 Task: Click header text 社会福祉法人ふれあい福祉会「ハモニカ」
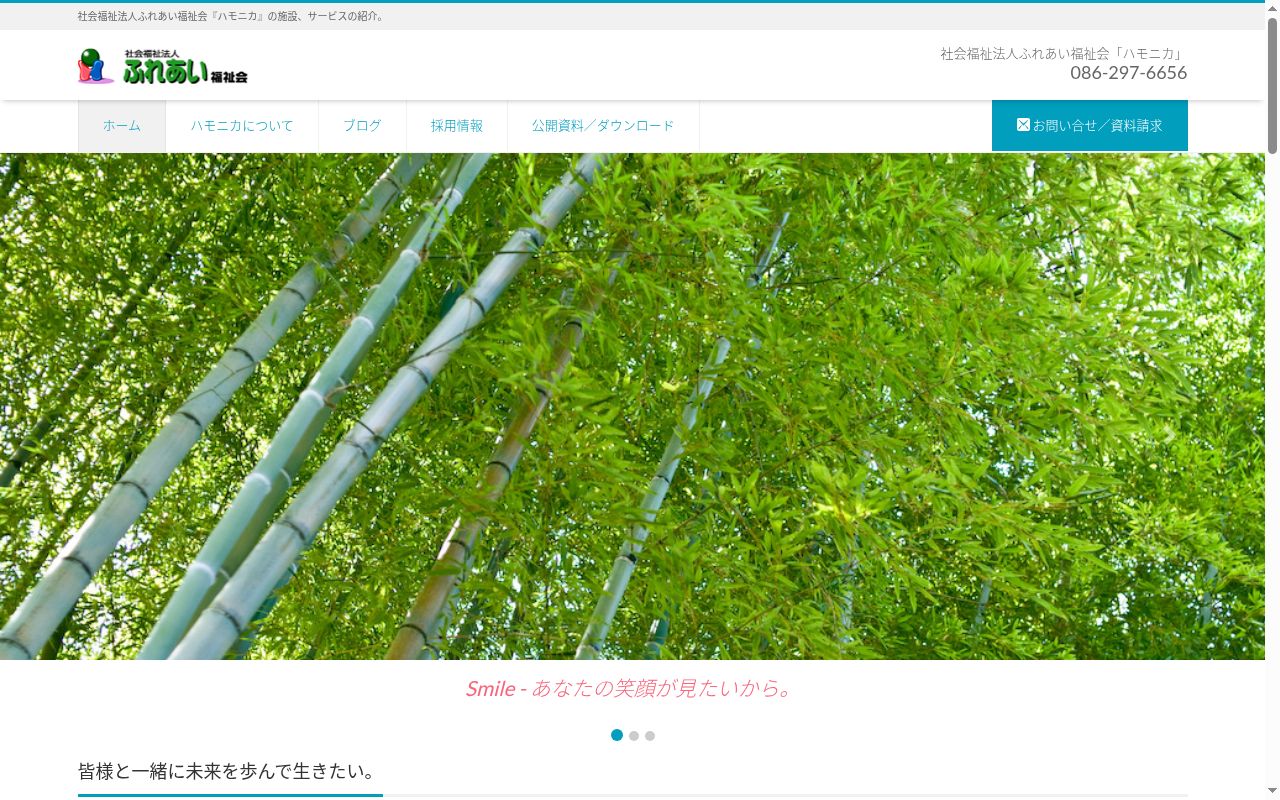(1063, 53)
